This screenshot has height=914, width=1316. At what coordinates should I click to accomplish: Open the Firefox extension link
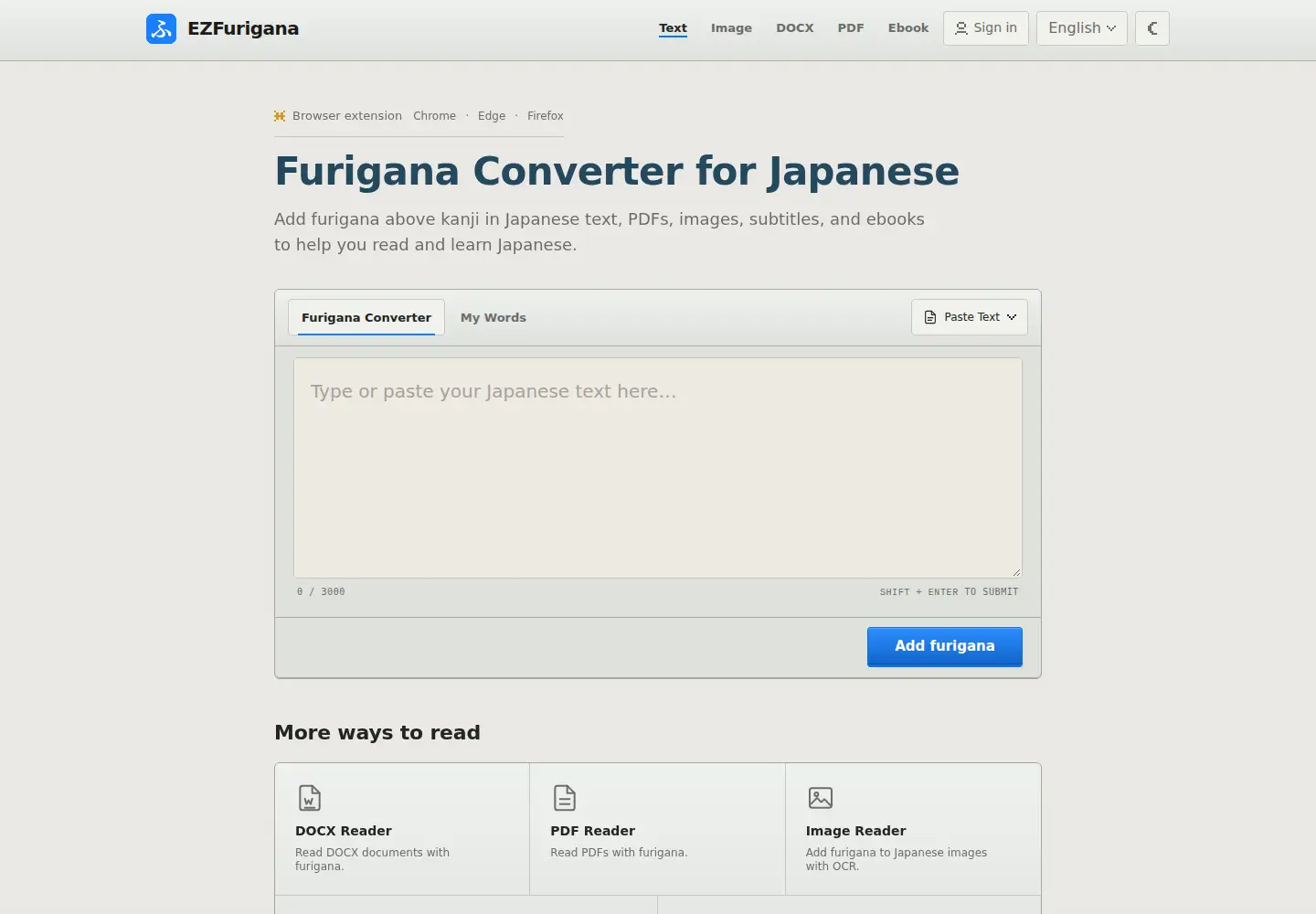pyautogui.click(x=546, y=116)
